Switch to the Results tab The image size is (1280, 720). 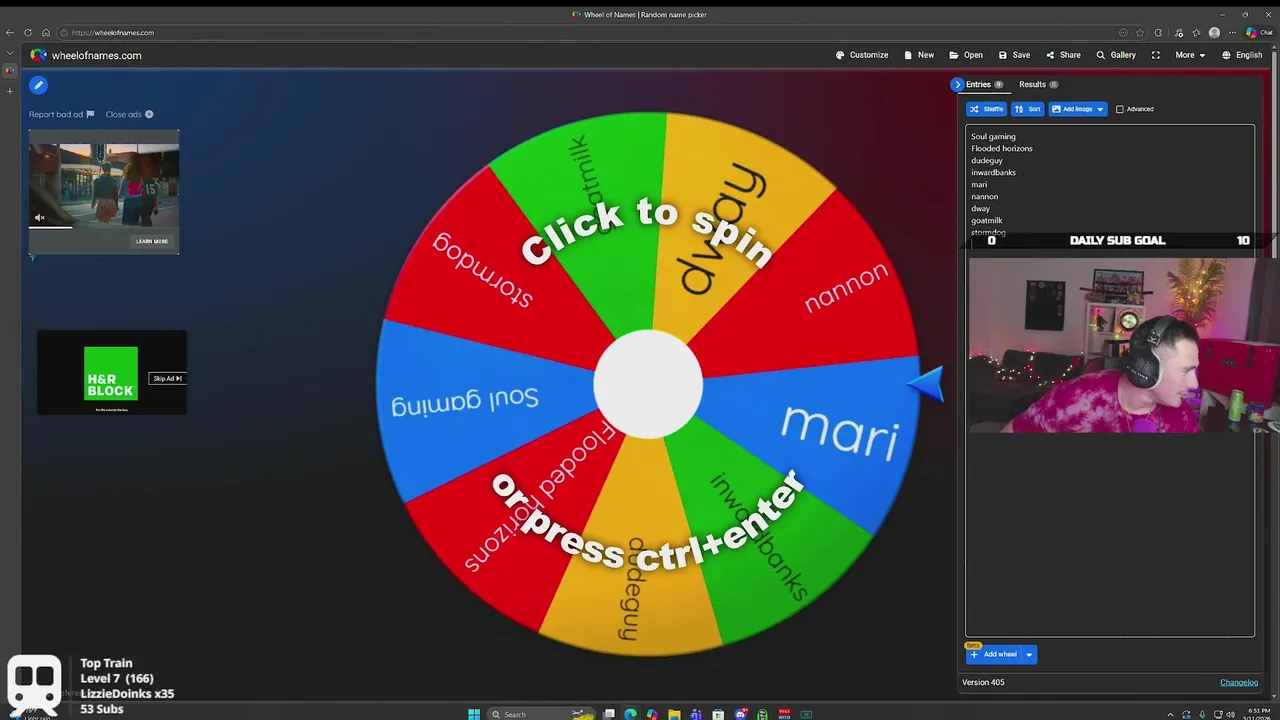click(x=1038, y=85)
